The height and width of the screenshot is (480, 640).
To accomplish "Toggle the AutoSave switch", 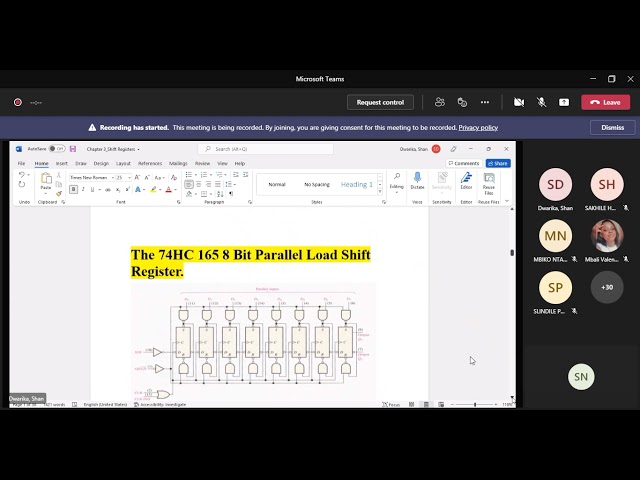I will click(x=57, y=149).
